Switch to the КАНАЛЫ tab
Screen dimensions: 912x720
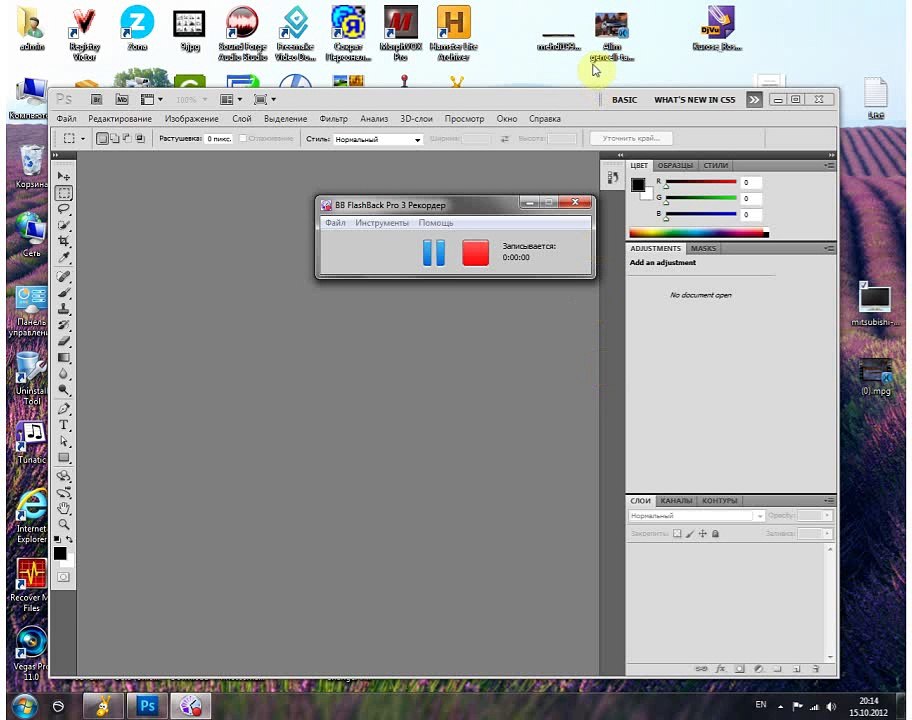pyautogui.click(x=676, y=501)
